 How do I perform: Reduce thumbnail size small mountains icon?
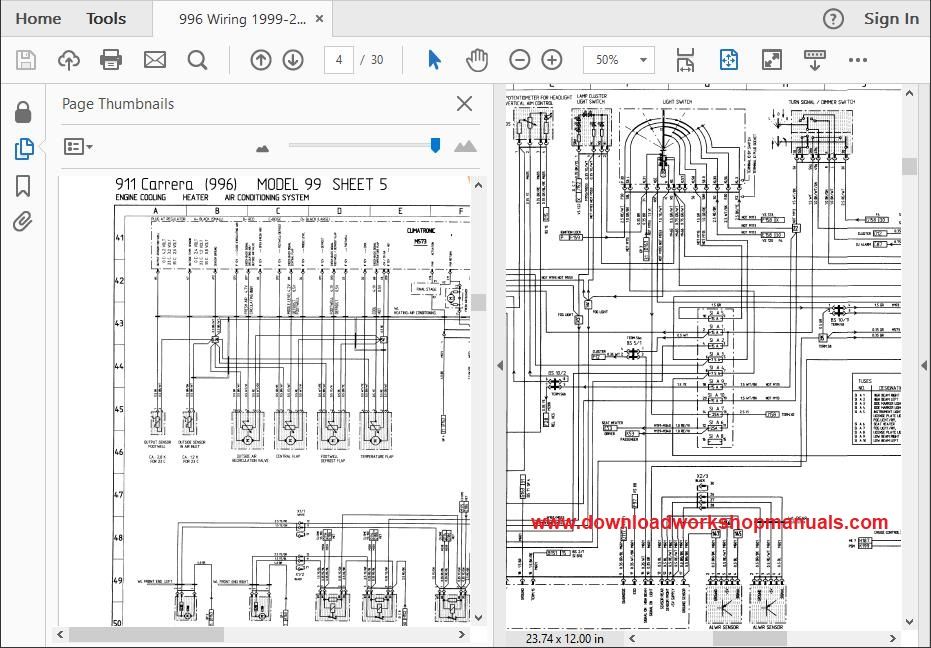click(x=262, y=148)
